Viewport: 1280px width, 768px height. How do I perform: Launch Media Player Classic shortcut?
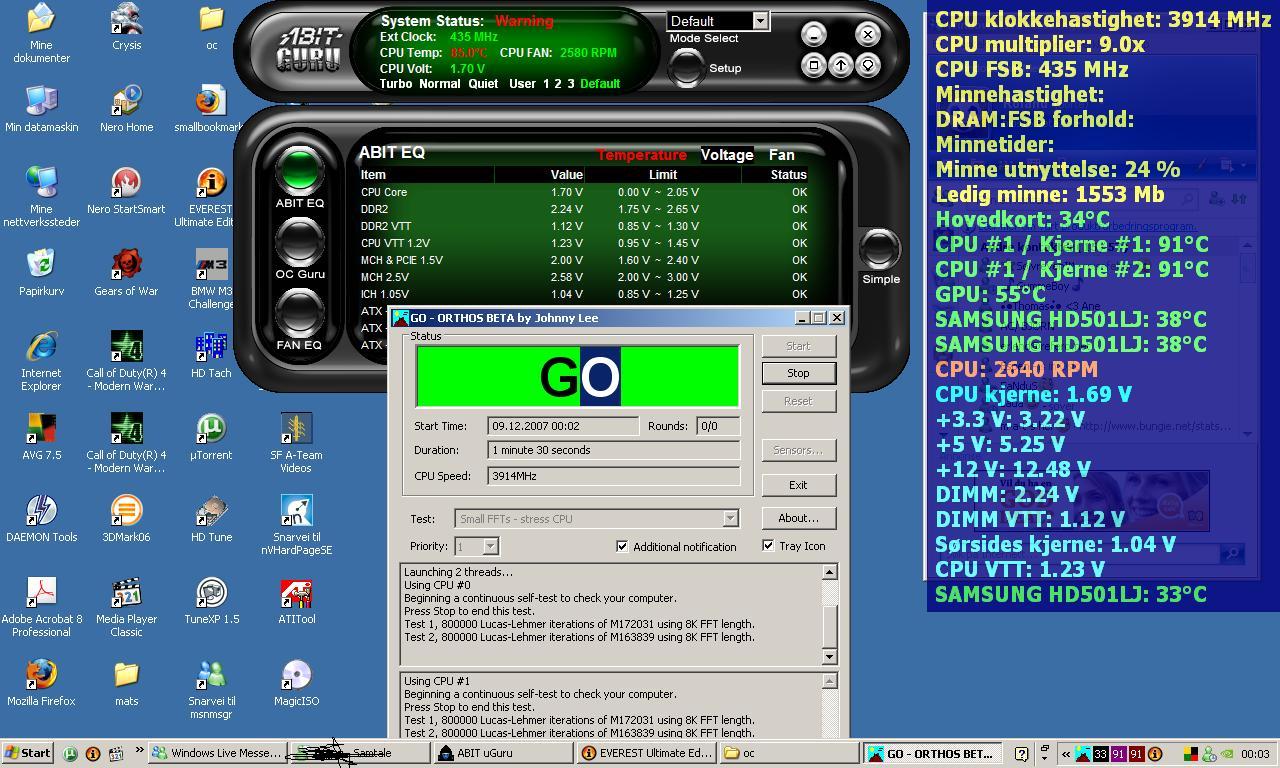click(127, 607)
